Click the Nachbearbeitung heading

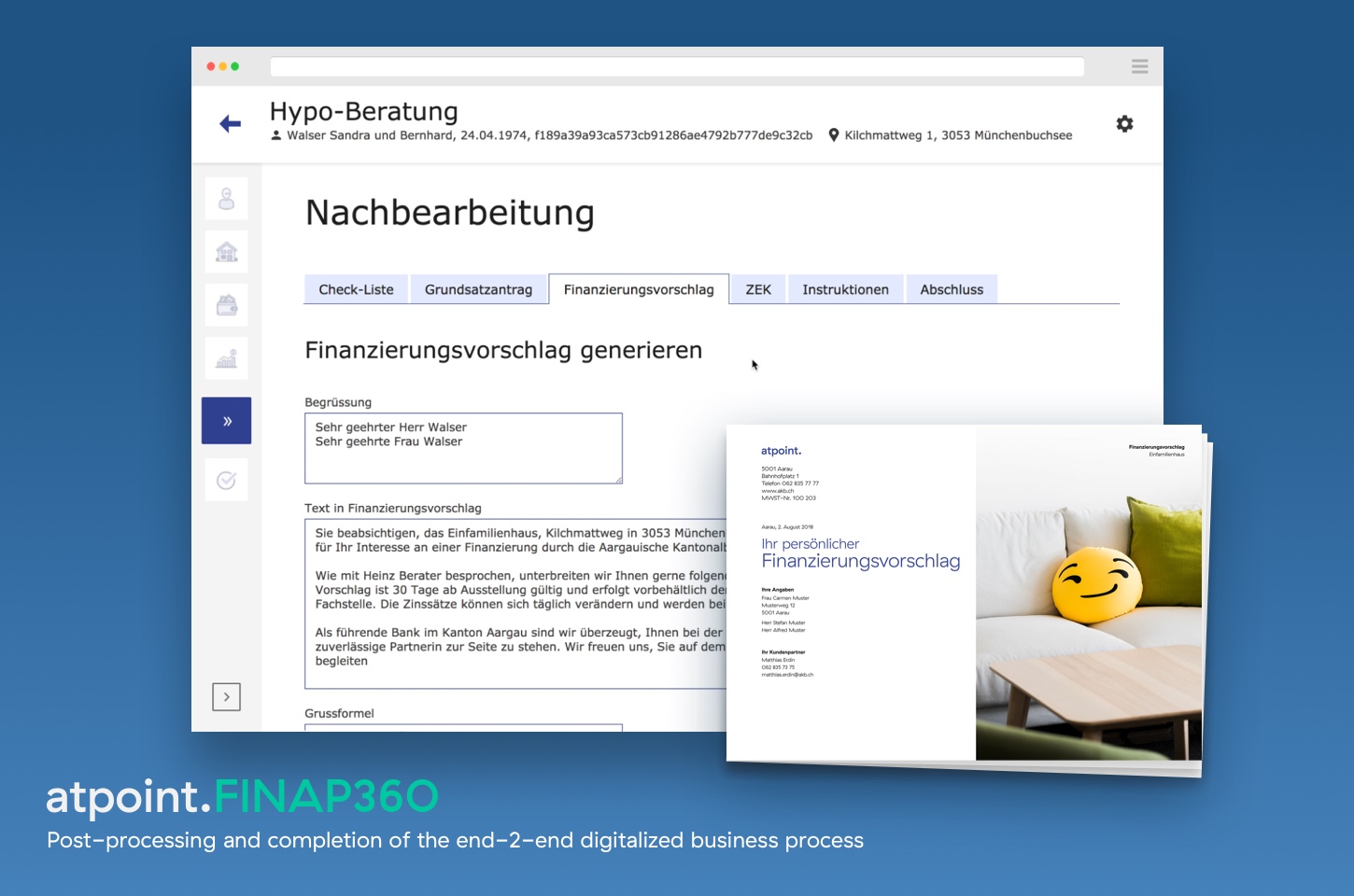(x=450, y=213)
